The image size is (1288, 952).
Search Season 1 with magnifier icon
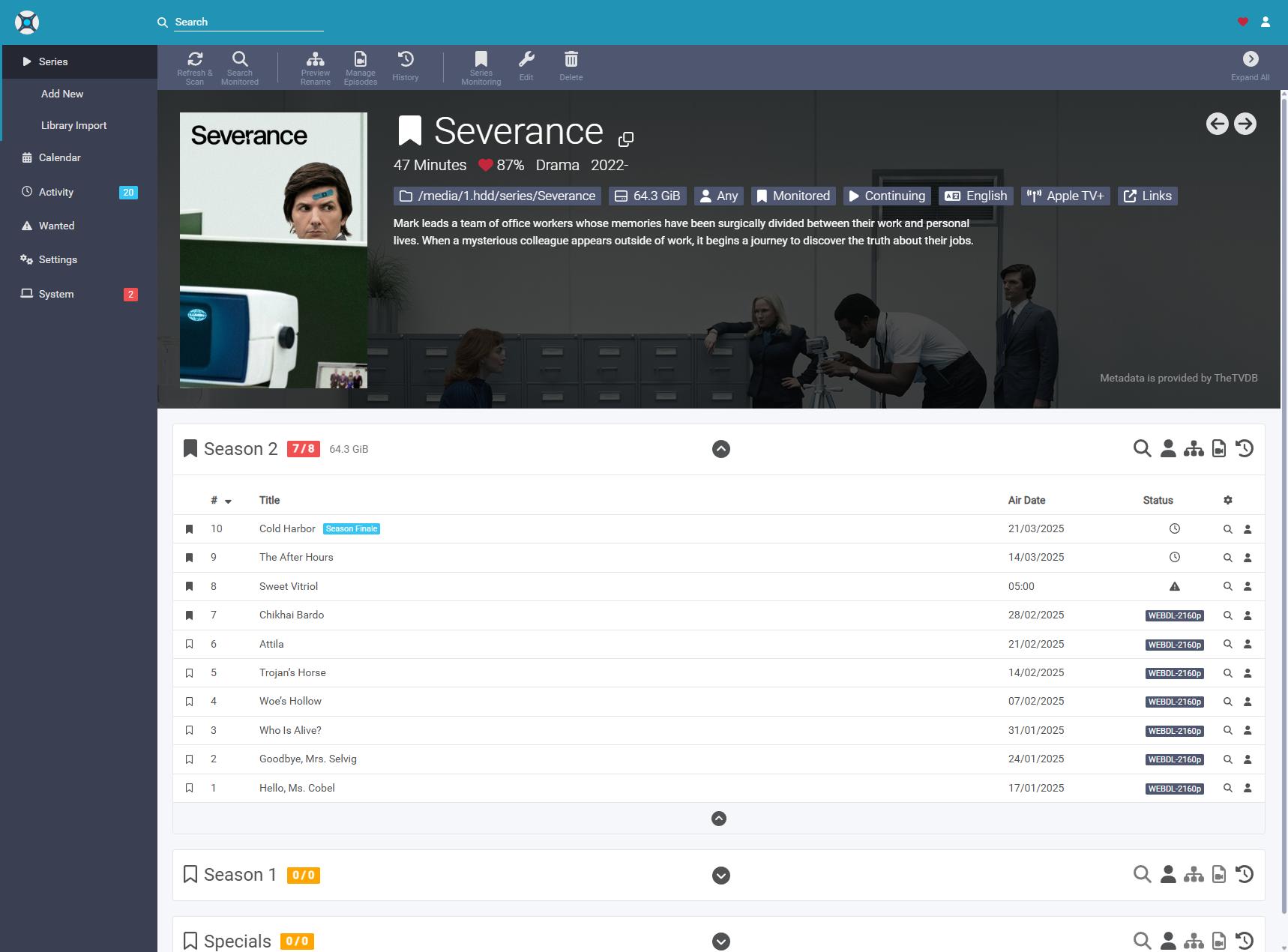pyautogui.click(x=1142, y=874)
